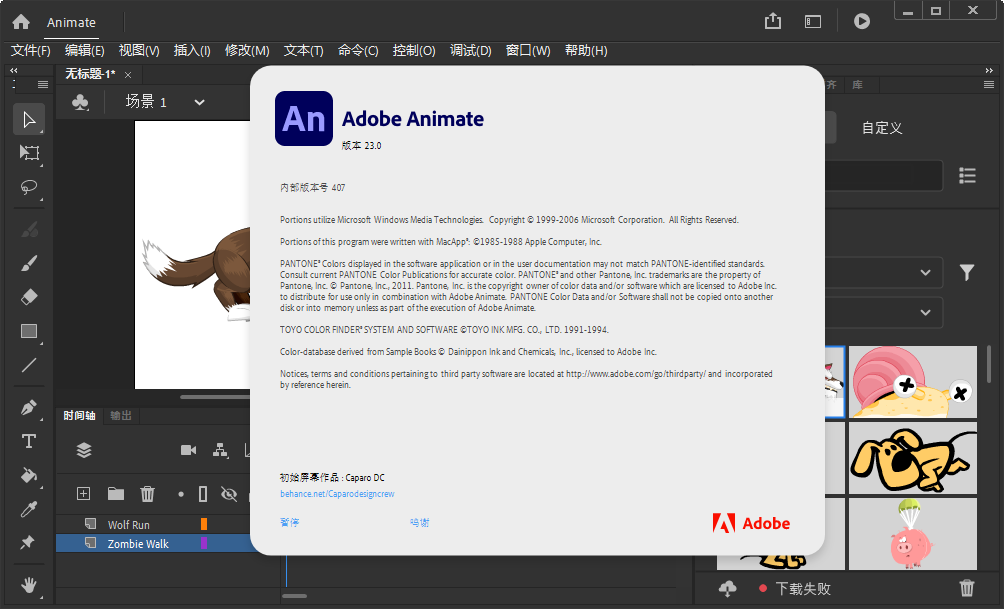This screenshot has width=1004, height=609.
Task: Switch to the 输出 tab
Action: pos(120,416)
